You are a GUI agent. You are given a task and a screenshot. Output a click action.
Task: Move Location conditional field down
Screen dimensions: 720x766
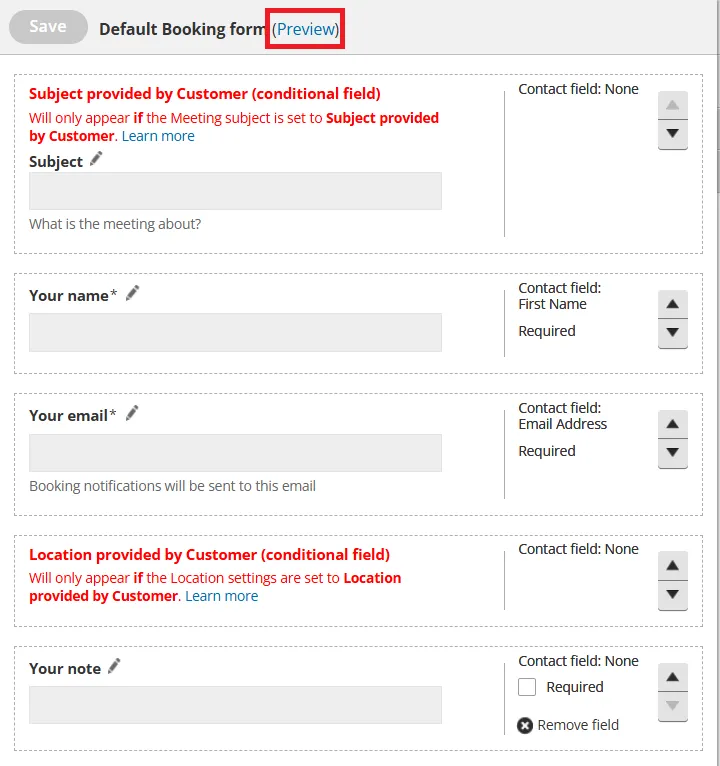(673, 595)
